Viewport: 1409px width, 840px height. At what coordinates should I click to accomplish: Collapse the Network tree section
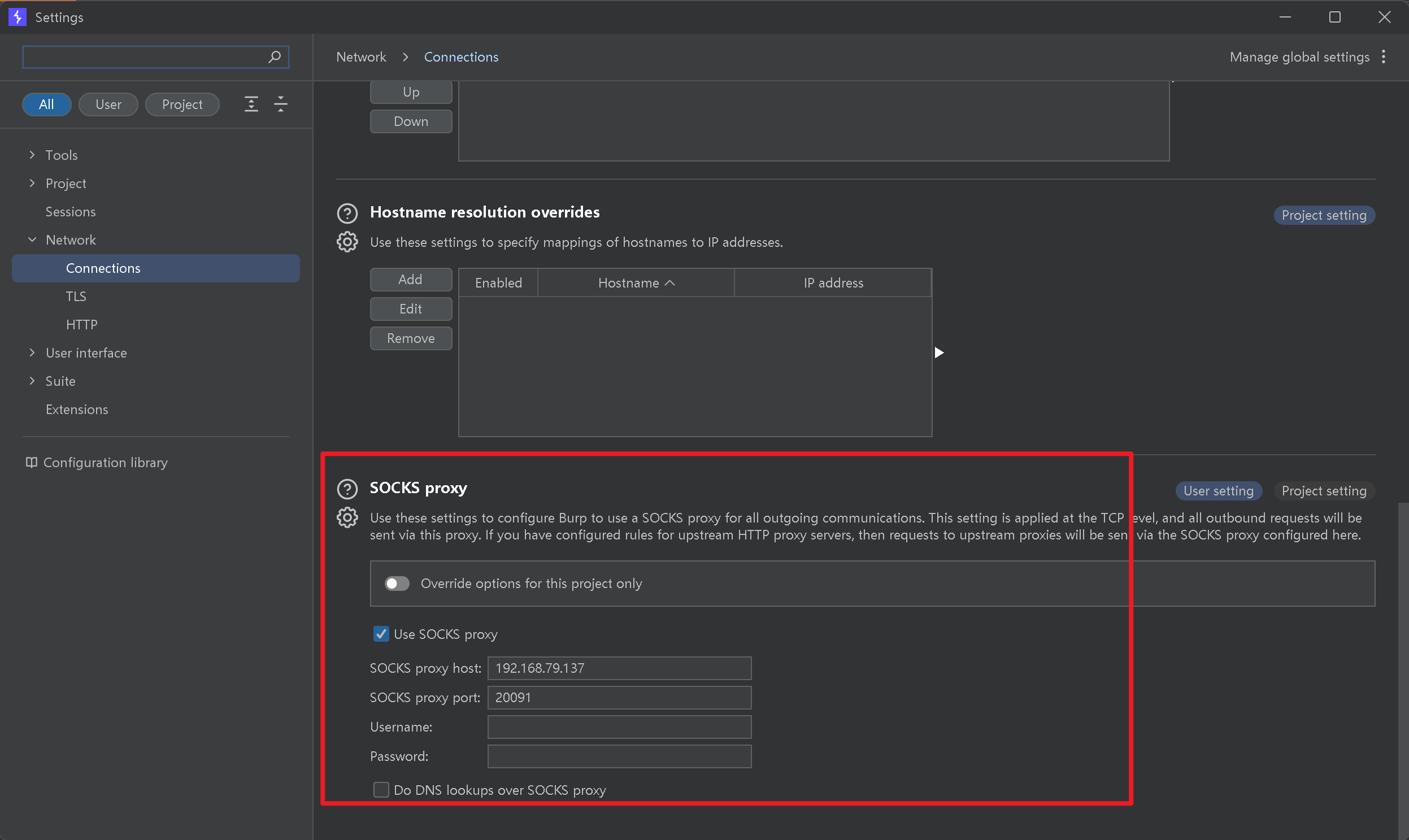(x=32, y=240)
